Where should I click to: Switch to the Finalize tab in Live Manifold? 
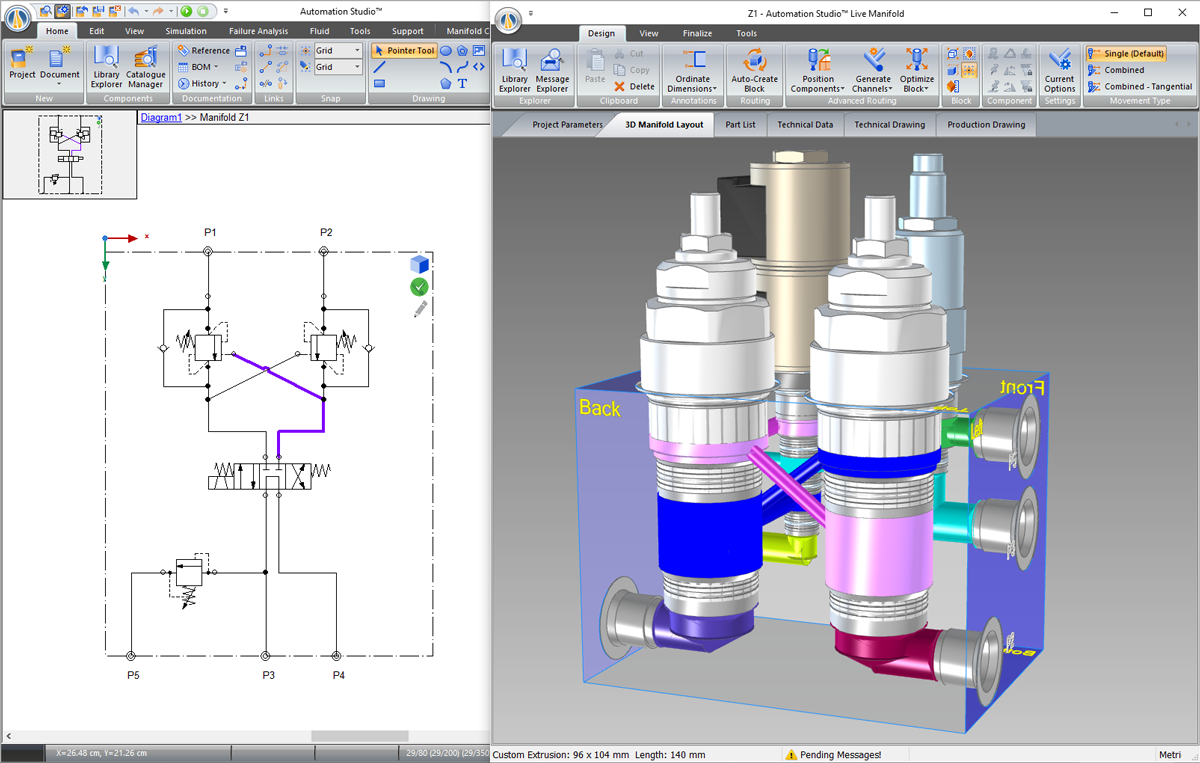pyautogui.click(x=697, y=33)
